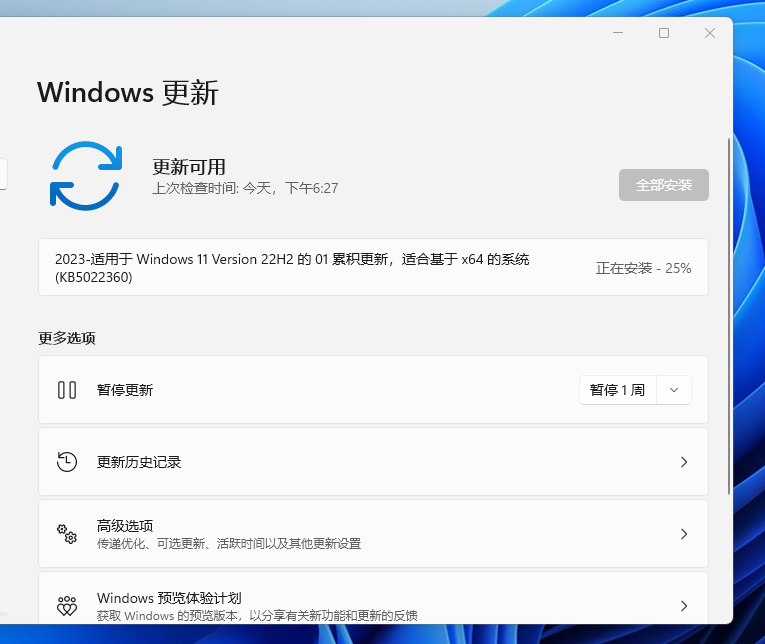The height and width of the screenshot is (644, 765).
Task: Click the Windows 更新 page title
Action: (x=128, y=92)
